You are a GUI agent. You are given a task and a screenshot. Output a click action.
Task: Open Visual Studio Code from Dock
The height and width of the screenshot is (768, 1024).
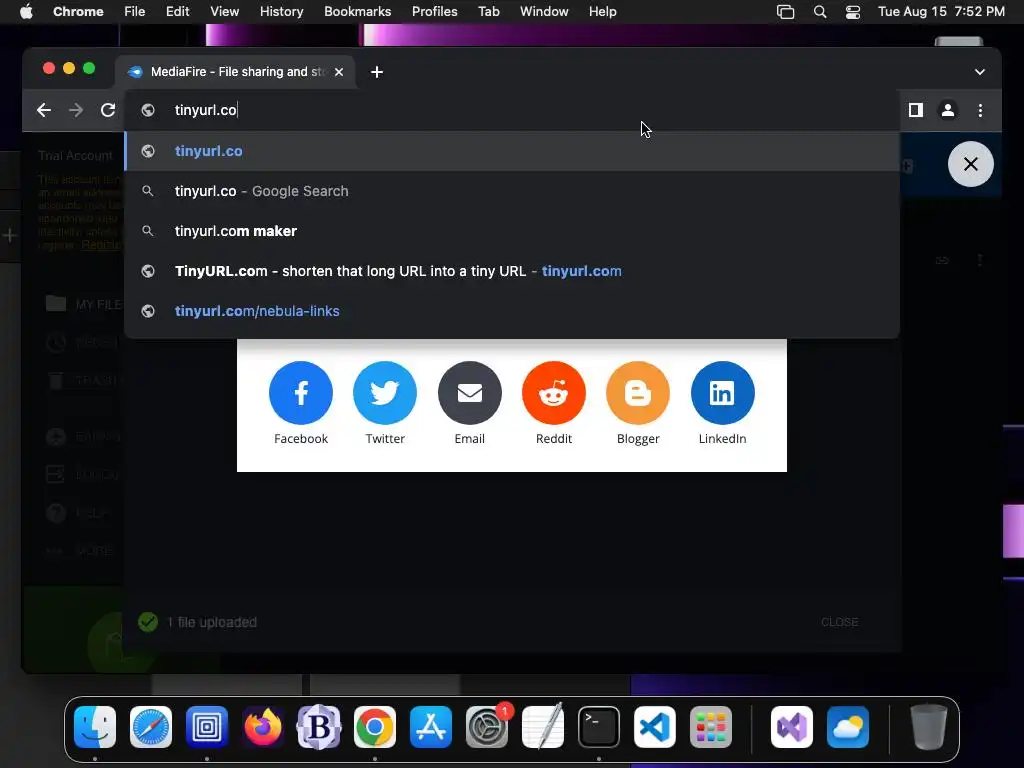coord(655,727)
